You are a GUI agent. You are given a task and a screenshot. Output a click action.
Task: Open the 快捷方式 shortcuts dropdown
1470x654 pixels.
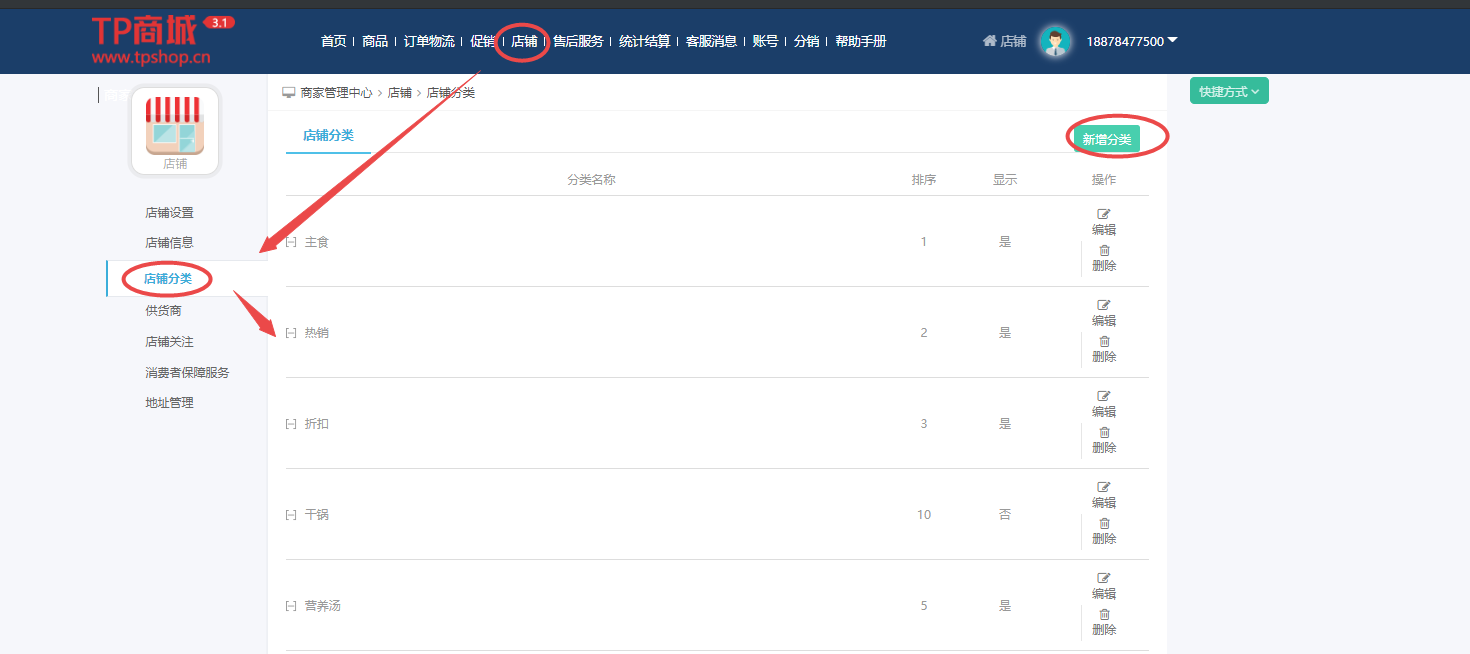pos(1228,91)
